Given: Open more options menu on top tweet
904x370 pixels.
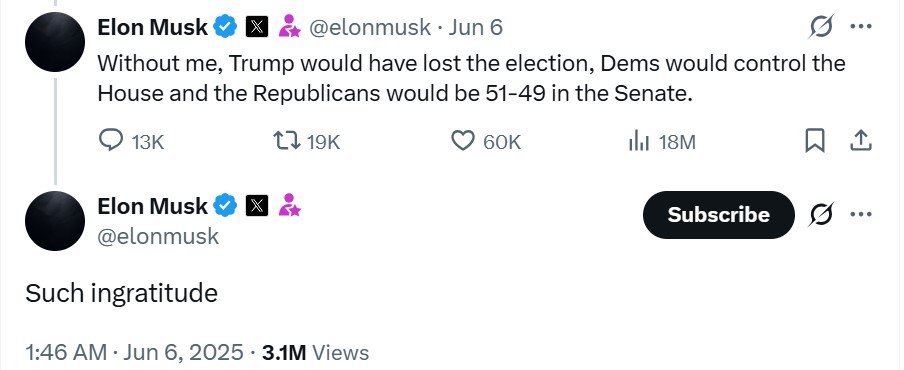Looking at the screenshot, I should (861, 27).
